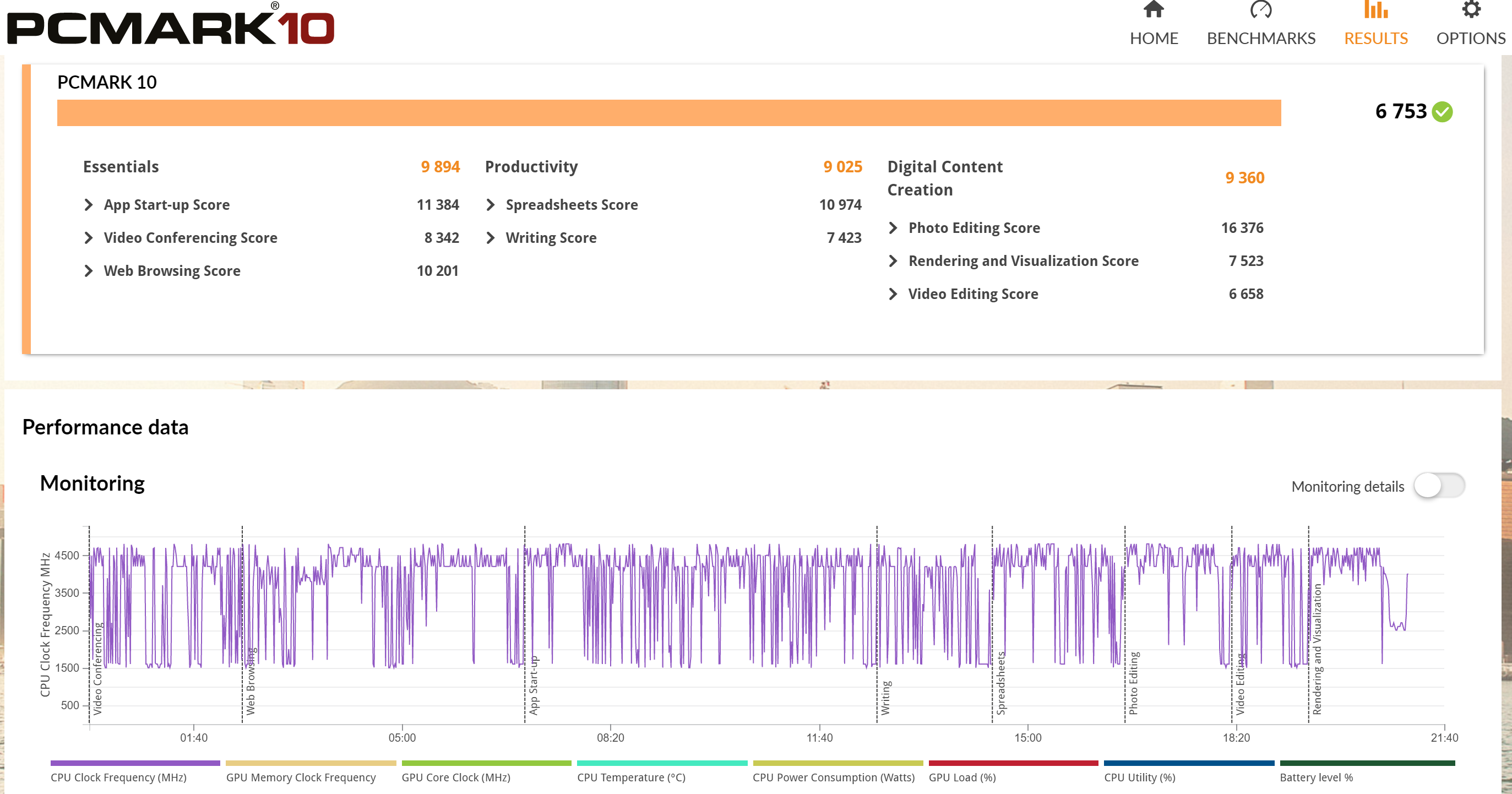Click the green validation checkmark icon
The image size is (1512, 794).
[1442, 111]
